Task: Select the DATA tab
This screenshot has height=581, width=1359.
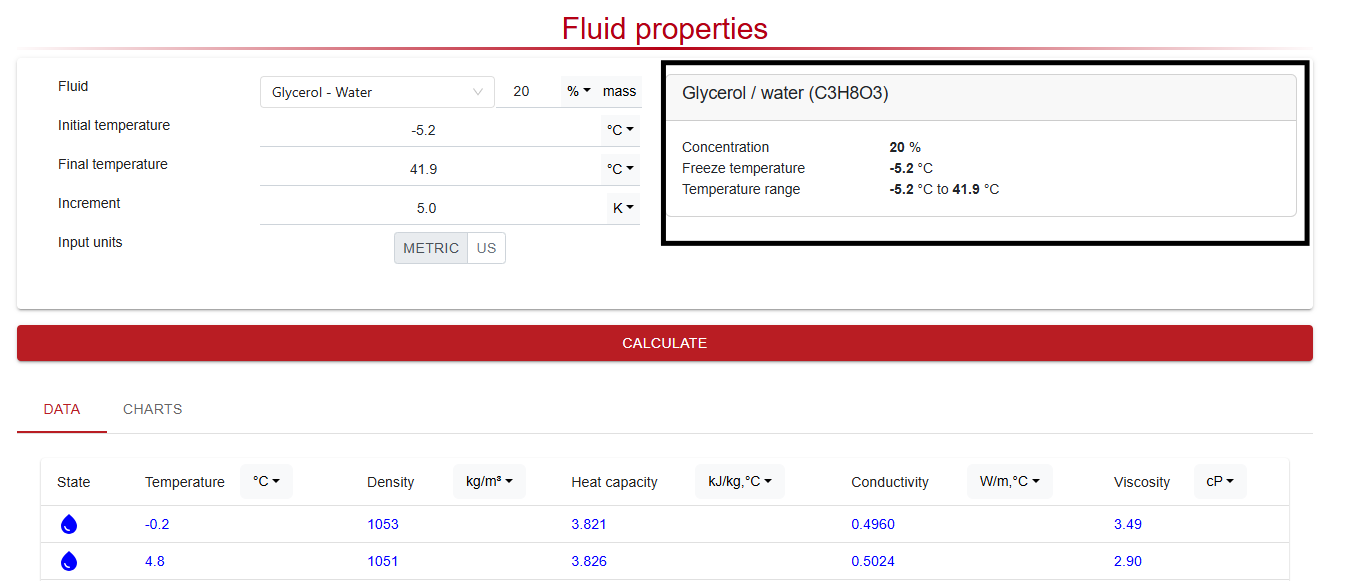Action: click(62, 409)
